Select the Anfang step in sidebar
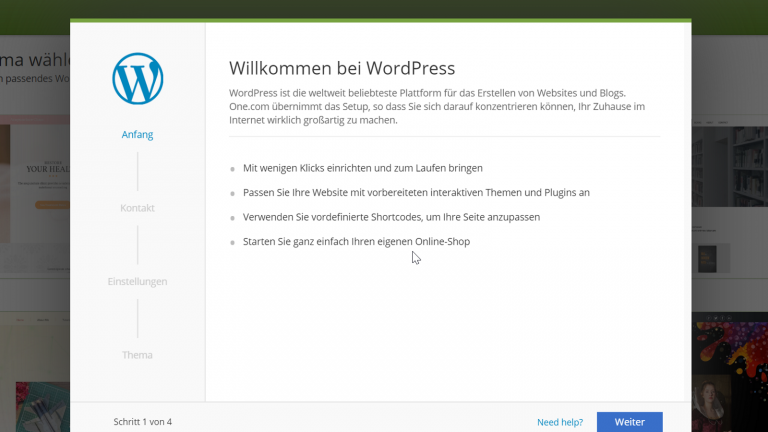This screenshot has height=432, width=768. (x=137, y=135)
